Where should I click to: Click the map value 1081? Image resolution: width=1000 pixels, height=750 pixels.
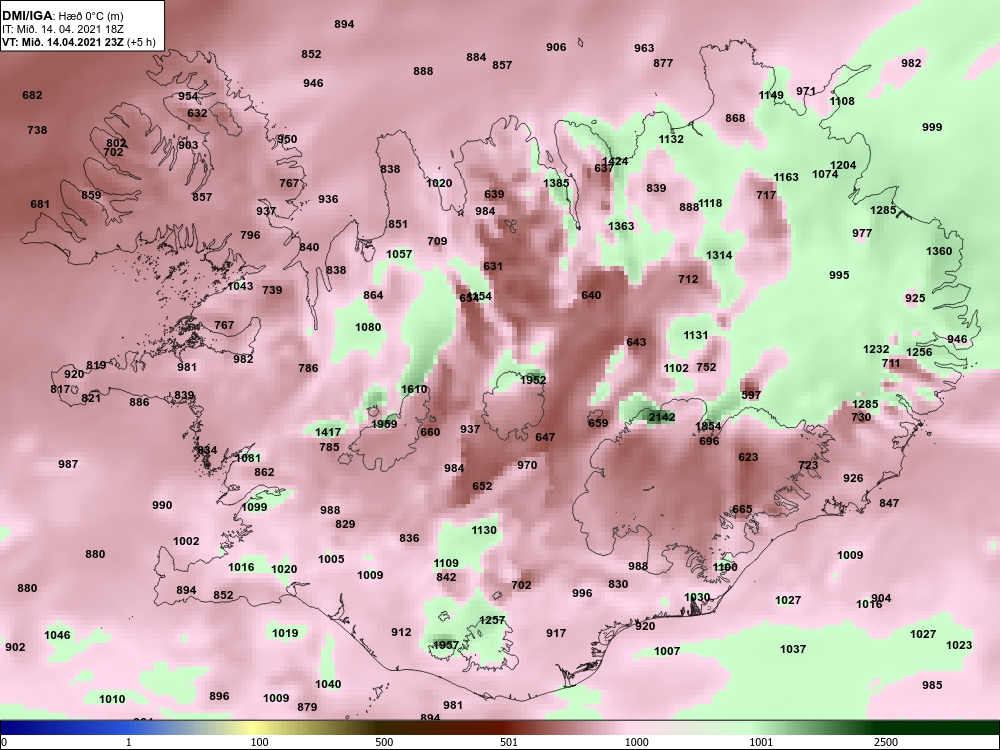pos(248,458)
